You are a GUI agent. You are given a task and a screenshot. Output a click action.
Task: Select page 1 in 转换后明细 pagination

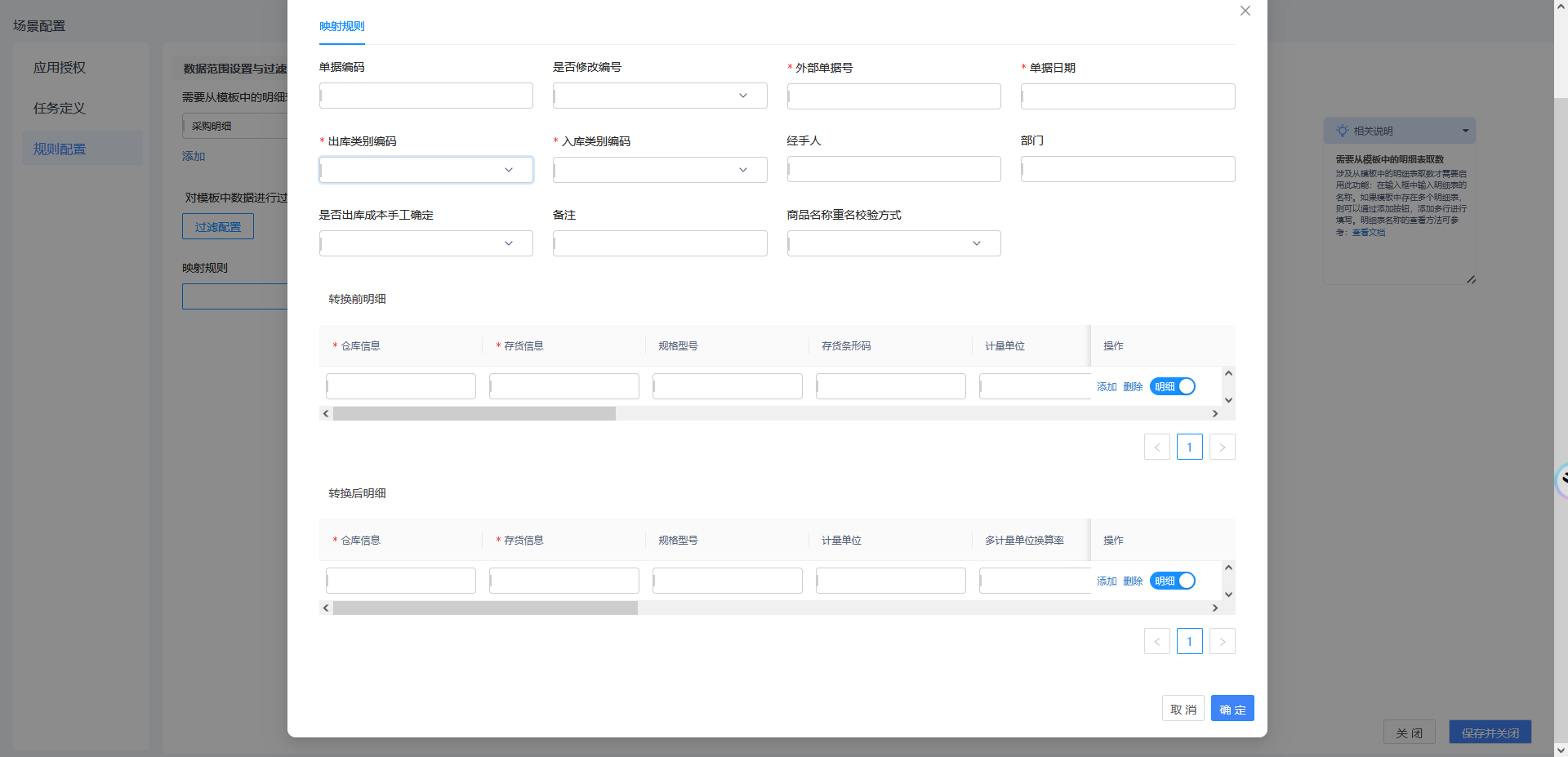(1190, 641)
